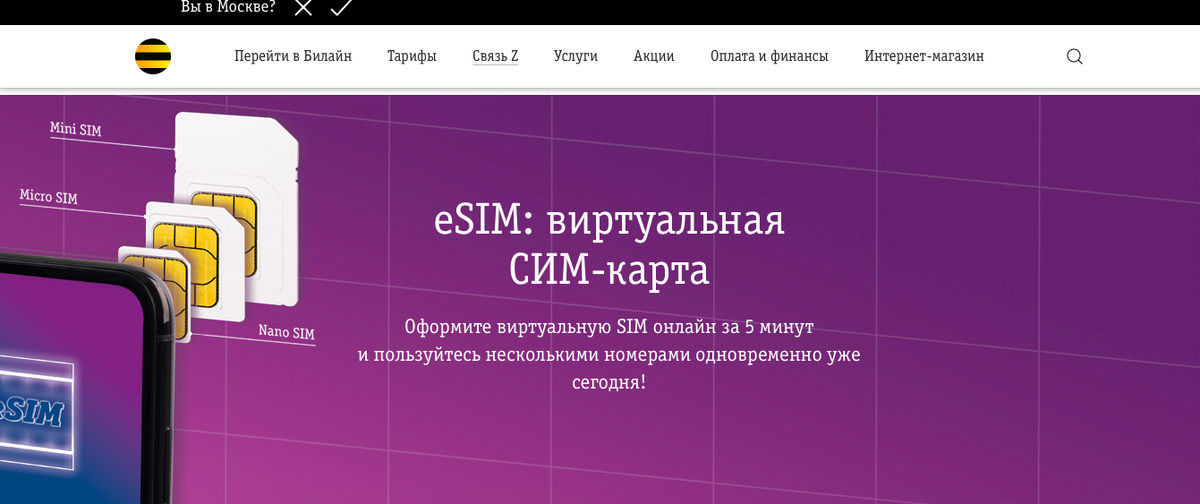Click the "Вы в Москве?" text
The width and height of the screenshot is (1200, 504).
tap(228, 7)
